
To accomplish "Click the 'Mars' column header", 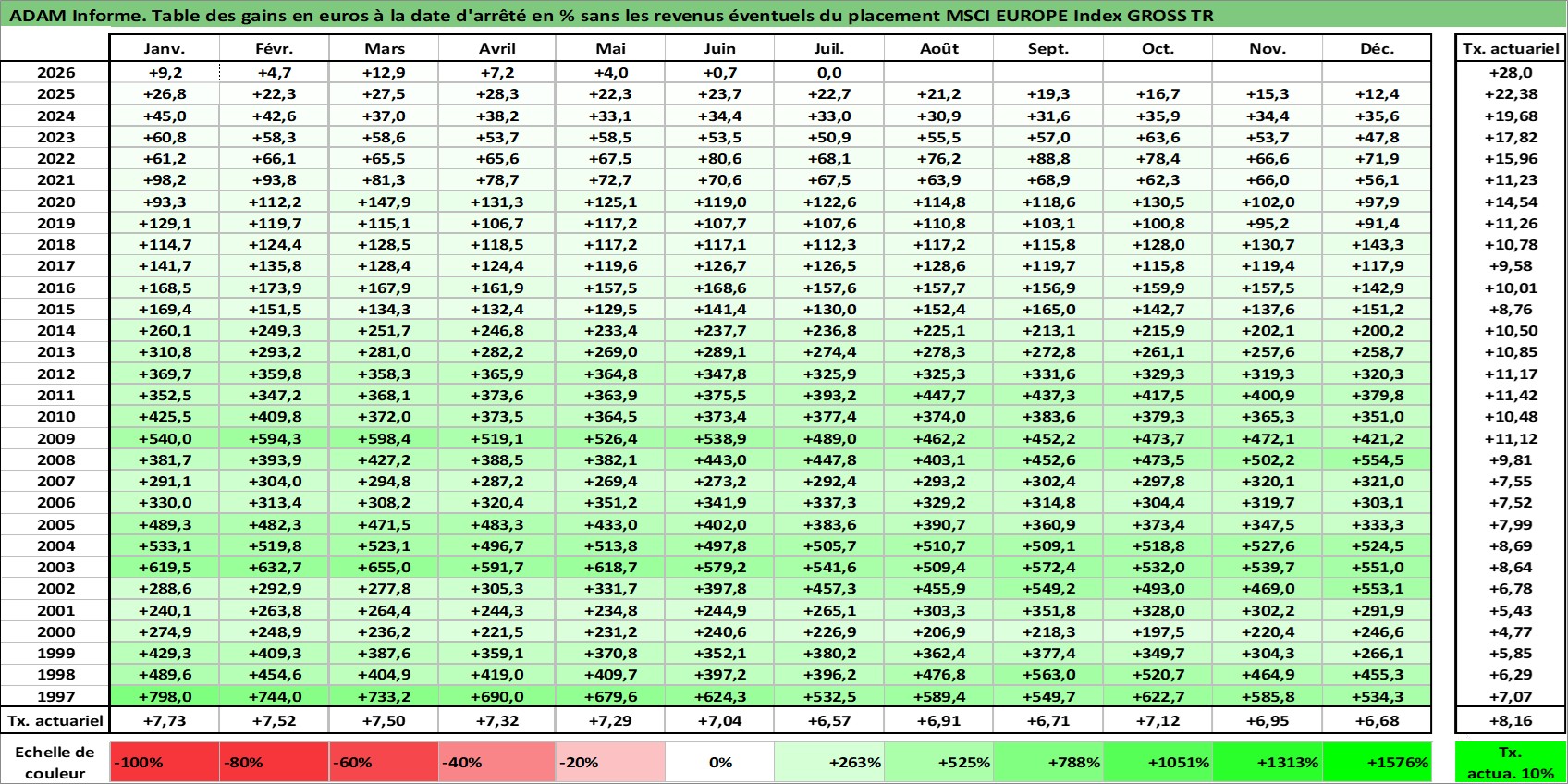I will point(384,48).
